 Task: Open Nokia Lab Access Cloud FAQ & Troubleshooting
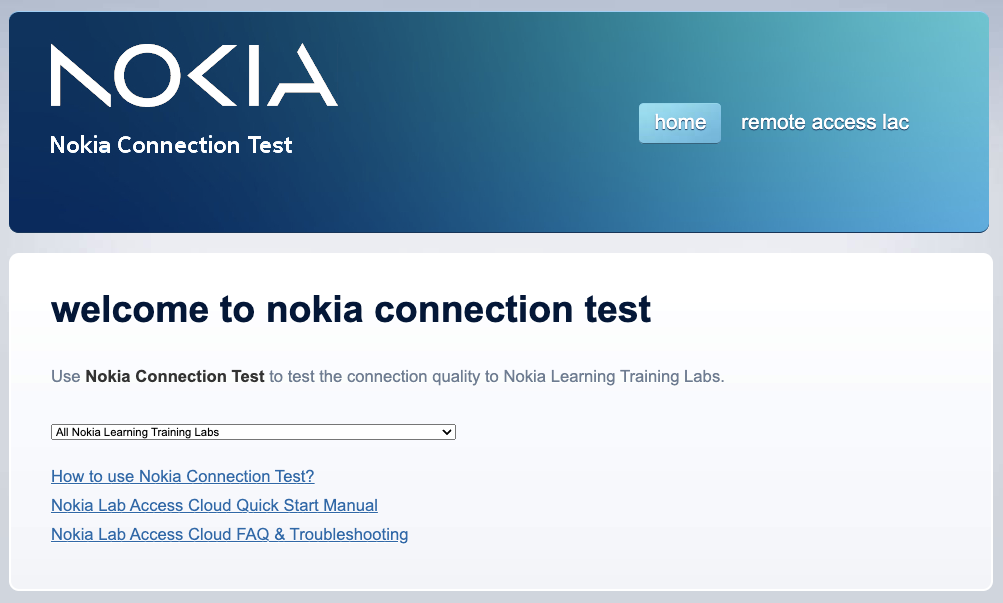[230, 535]
